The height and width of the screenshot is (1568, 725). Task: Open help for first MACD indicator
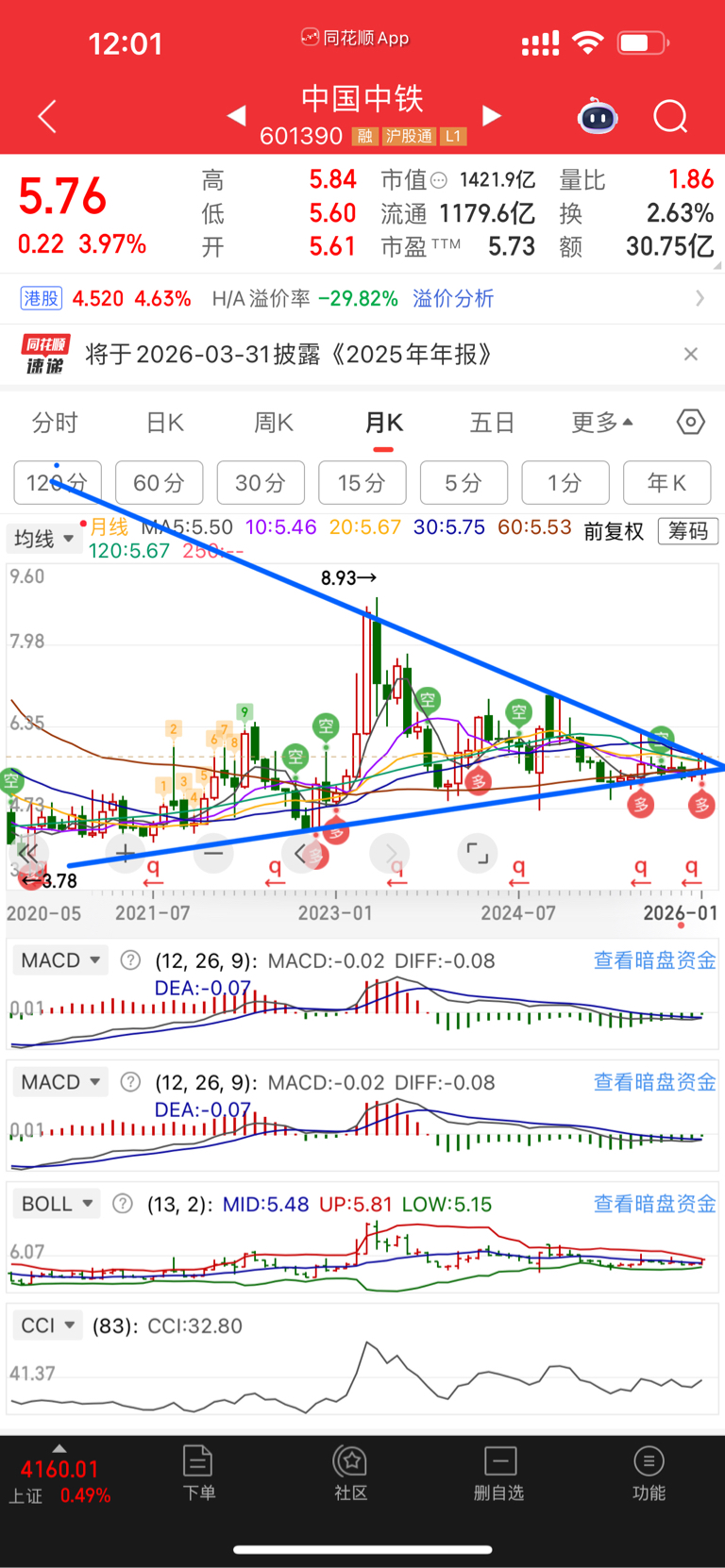(130, 960)
